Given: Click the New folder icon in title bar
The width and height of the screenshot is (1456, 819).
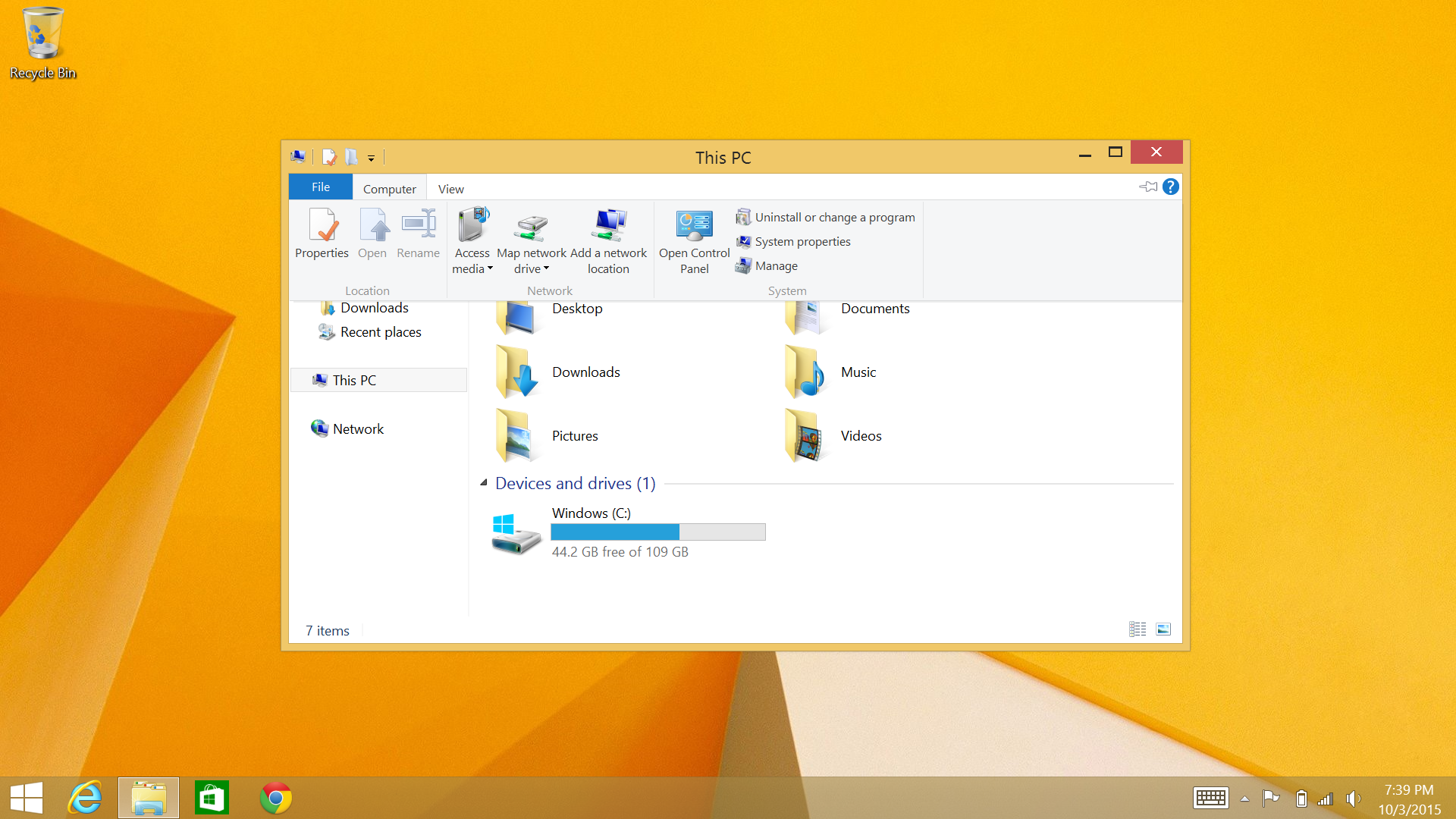Looking at the screenshot, I should [351, 157].
